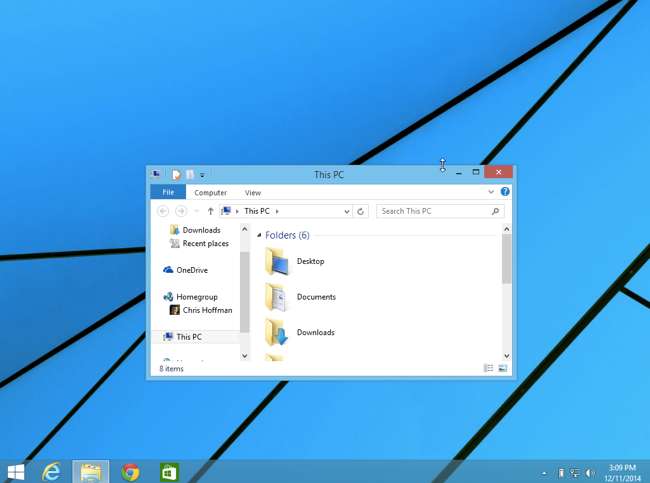The image size is (650, 483).
Task: Open the File menu
Action: pos(168,192)
